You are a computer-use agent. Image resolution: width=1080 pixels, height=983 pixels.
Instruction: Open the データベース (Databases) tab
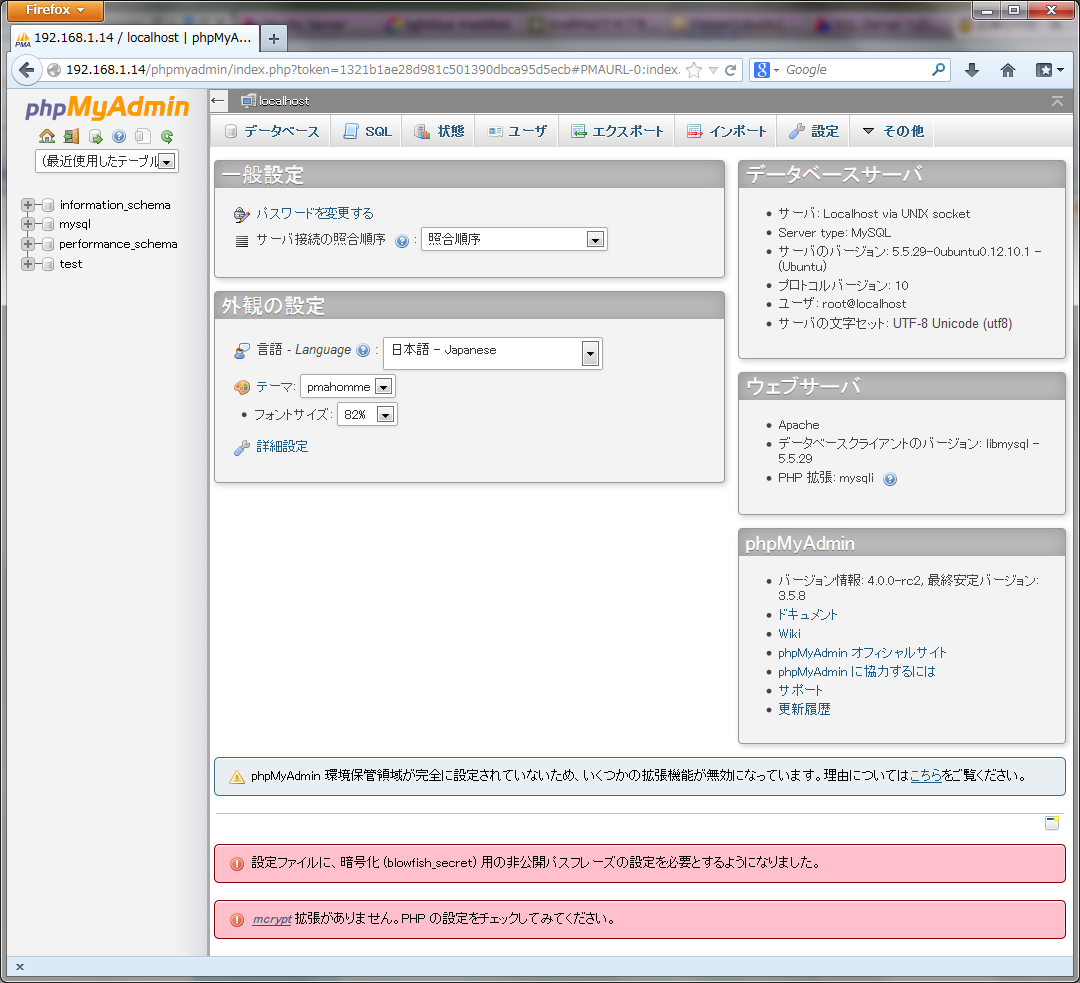click(271, 131)
